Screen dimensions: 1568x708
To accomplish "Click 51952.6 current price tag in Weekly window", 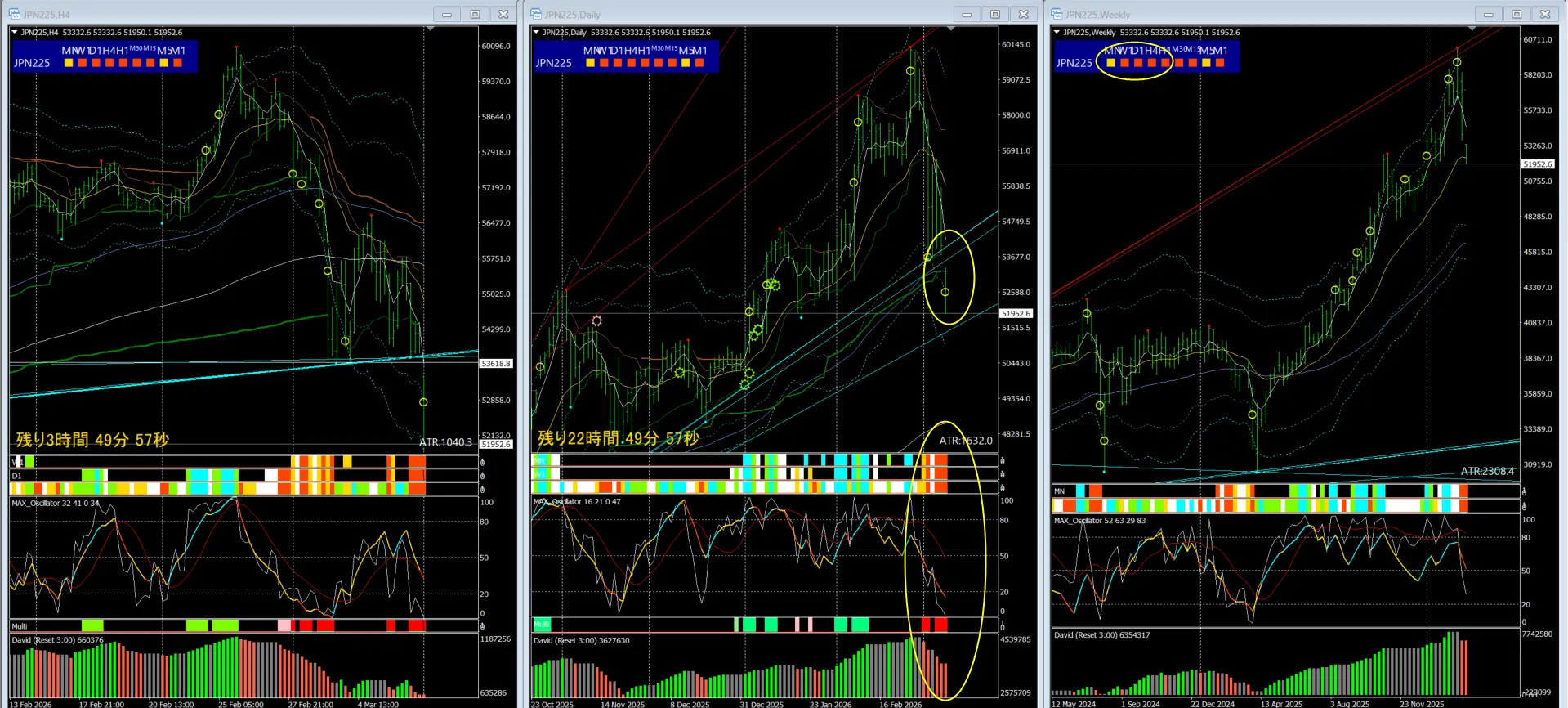I will 1537,164.
